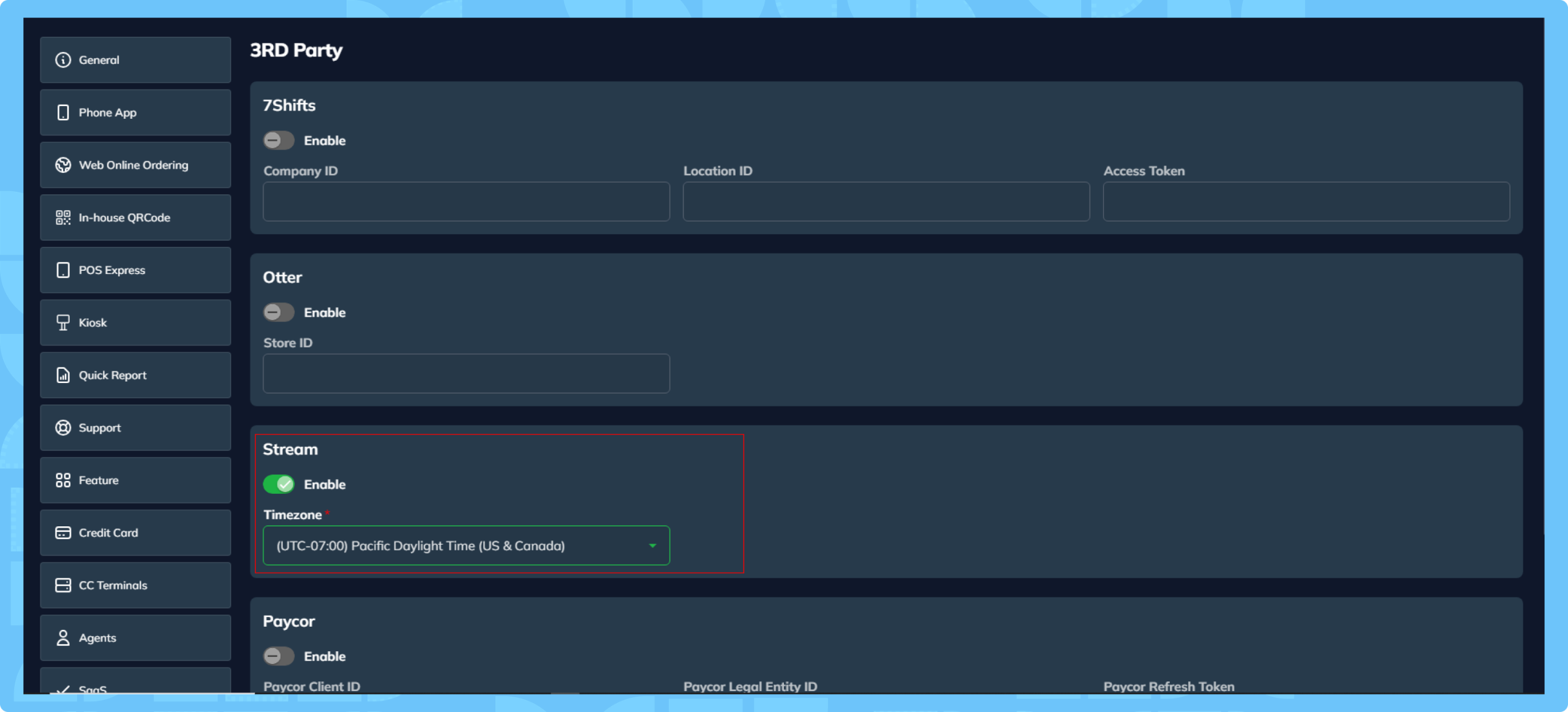
Task: Click the Kiosk stand icon
Action: [63, 323]
